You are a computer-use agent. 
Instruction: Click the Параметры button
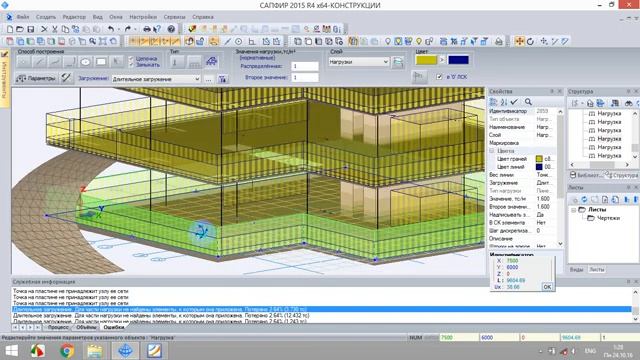[x=36, y=78]
